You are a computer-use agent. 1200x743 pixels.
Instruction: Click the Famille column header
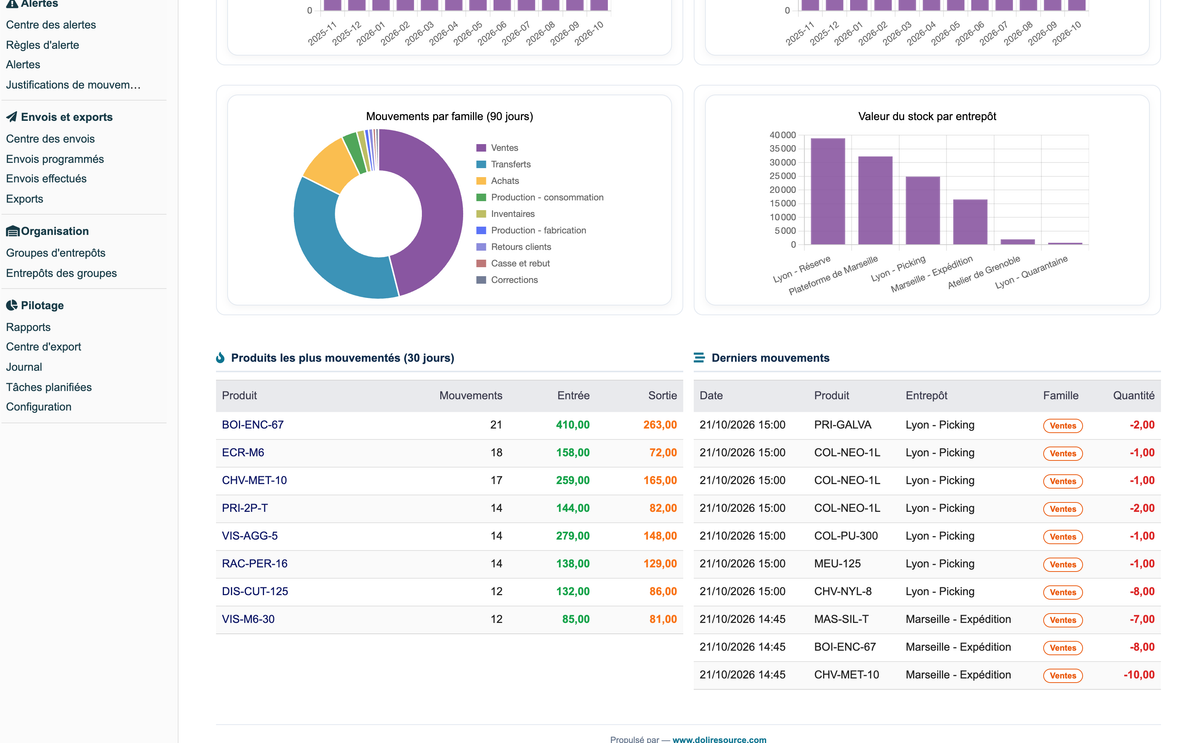point(1061,396)
